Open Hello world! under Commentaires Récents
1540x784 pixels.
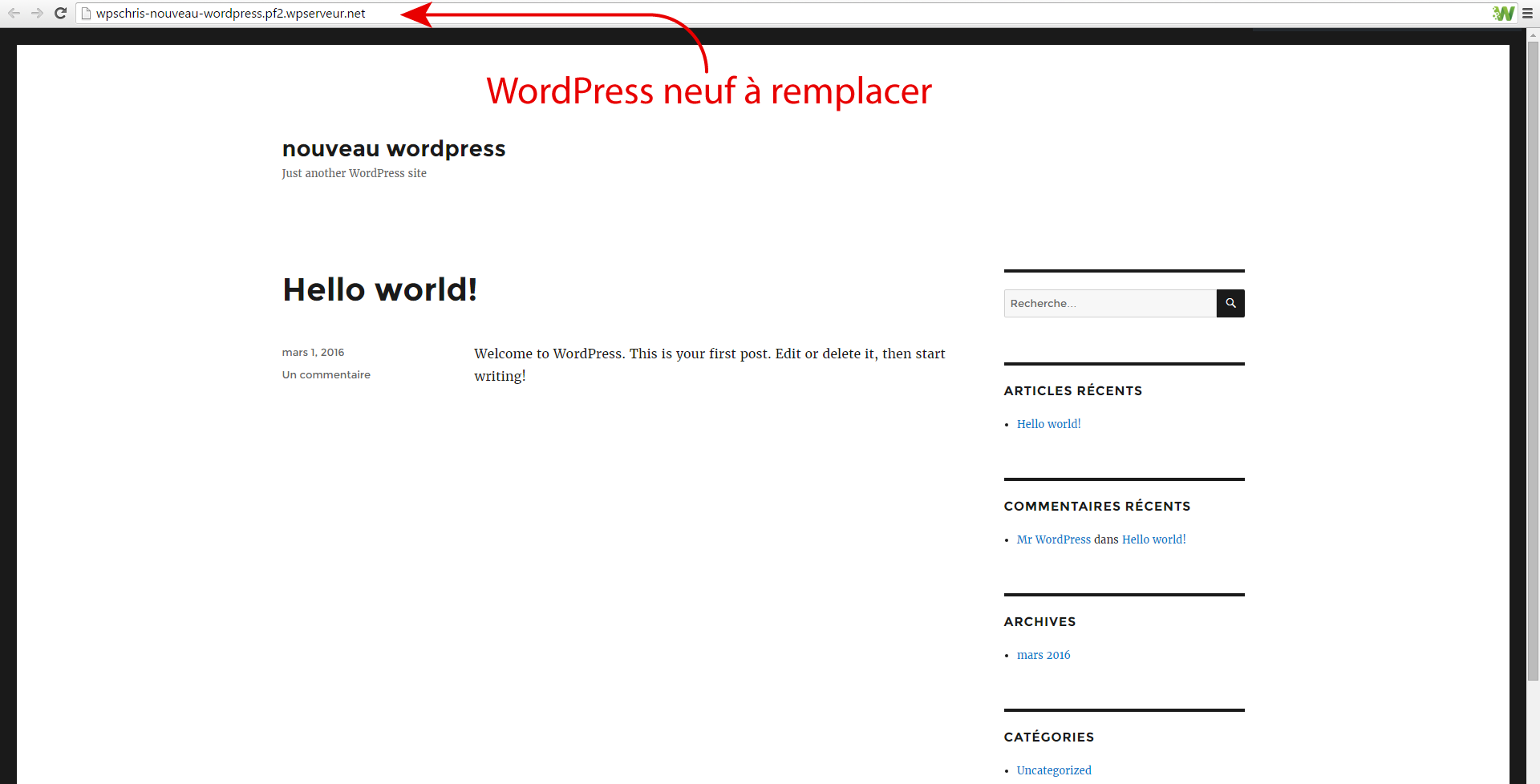pos(1153,540)
